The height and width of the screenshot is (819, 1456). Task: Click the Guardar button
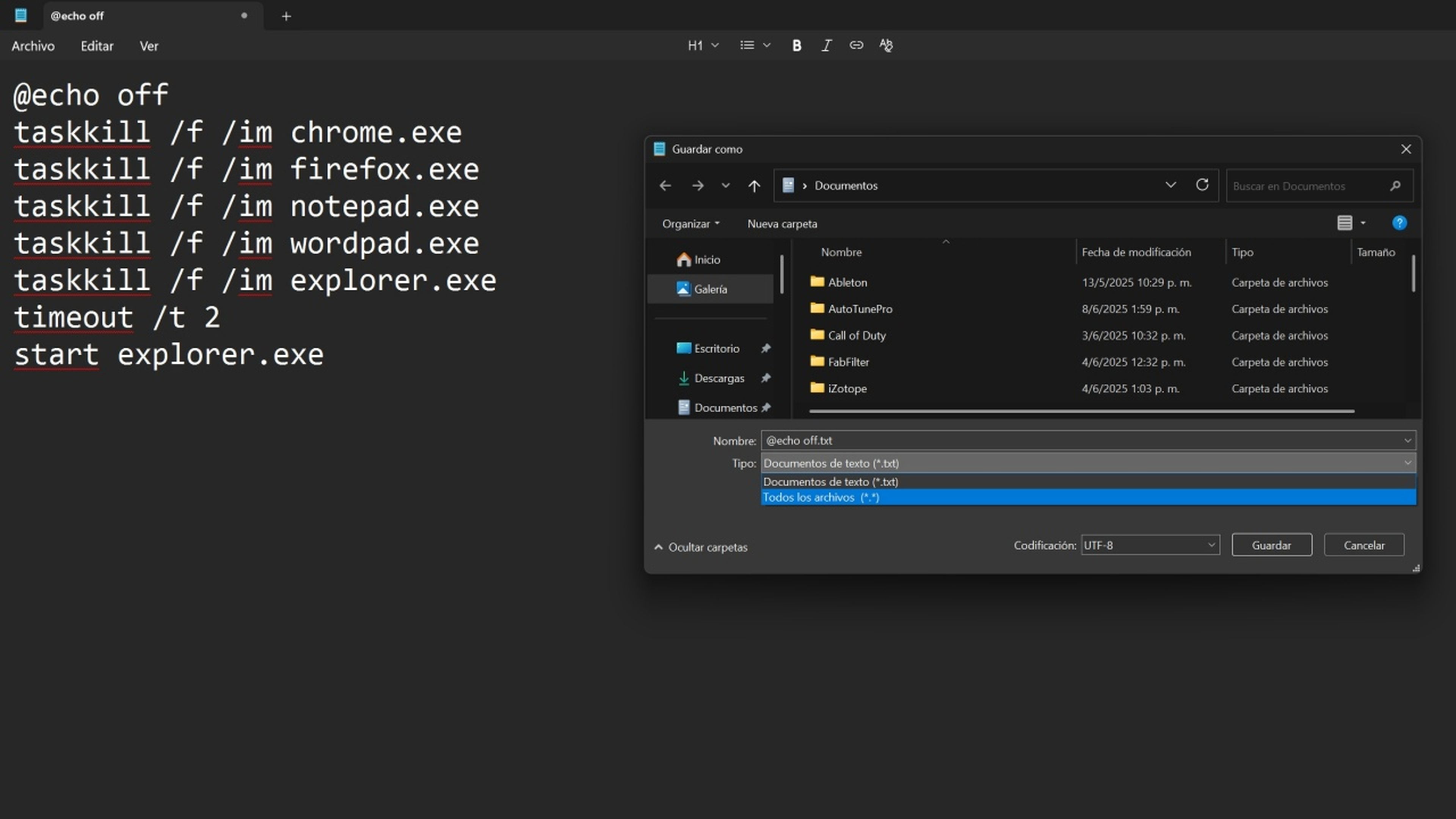(x=1271, y=545)
